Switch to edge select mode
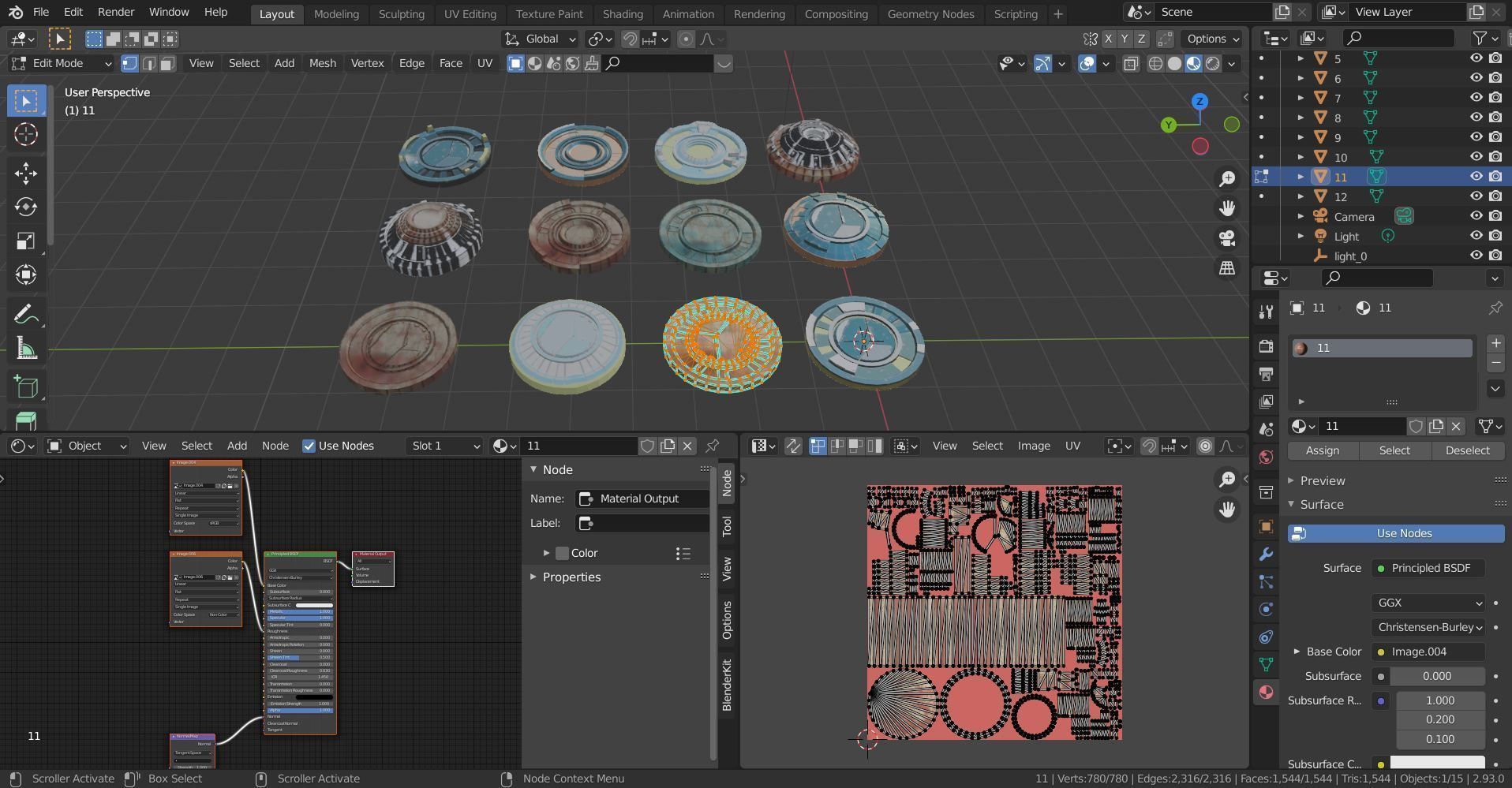This screenshot has height=788, width=1512. (148, 63)
